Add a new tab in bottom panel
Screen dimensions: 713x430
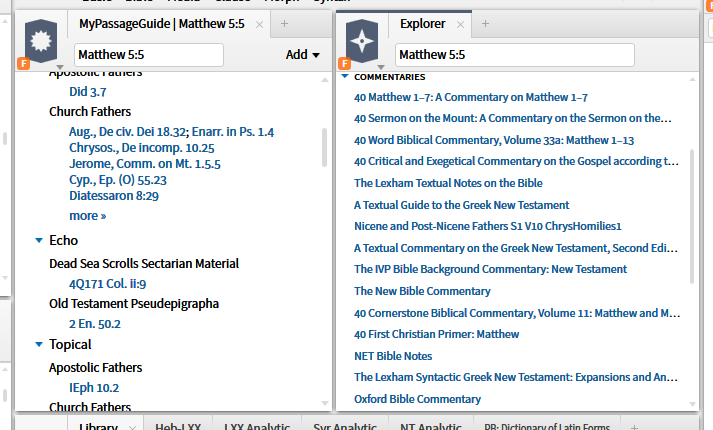pos(634,427)
